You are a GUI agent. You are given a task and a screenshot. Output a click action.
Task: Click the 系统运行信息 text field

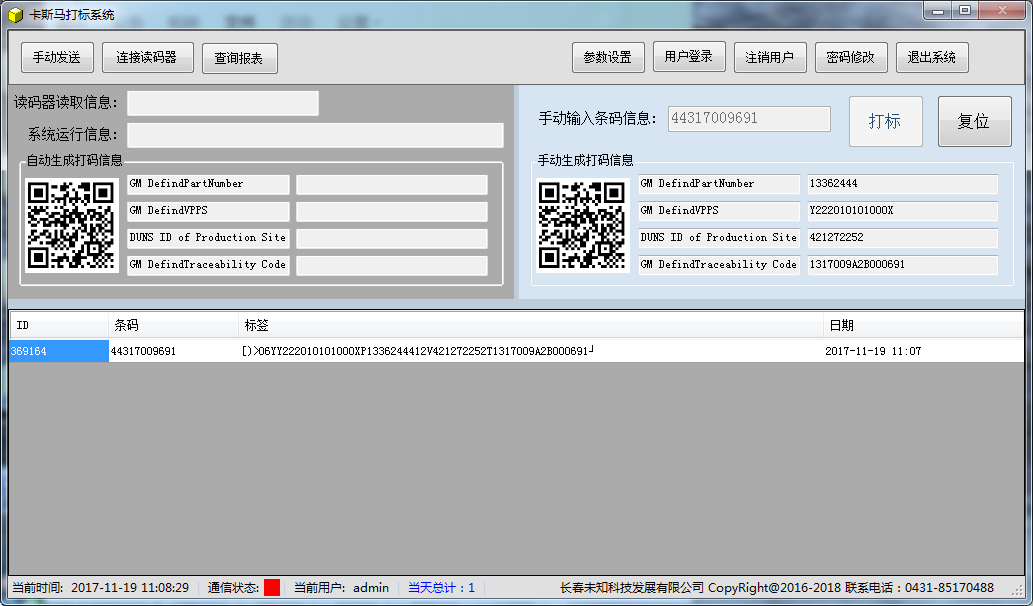tap(315, 135)
